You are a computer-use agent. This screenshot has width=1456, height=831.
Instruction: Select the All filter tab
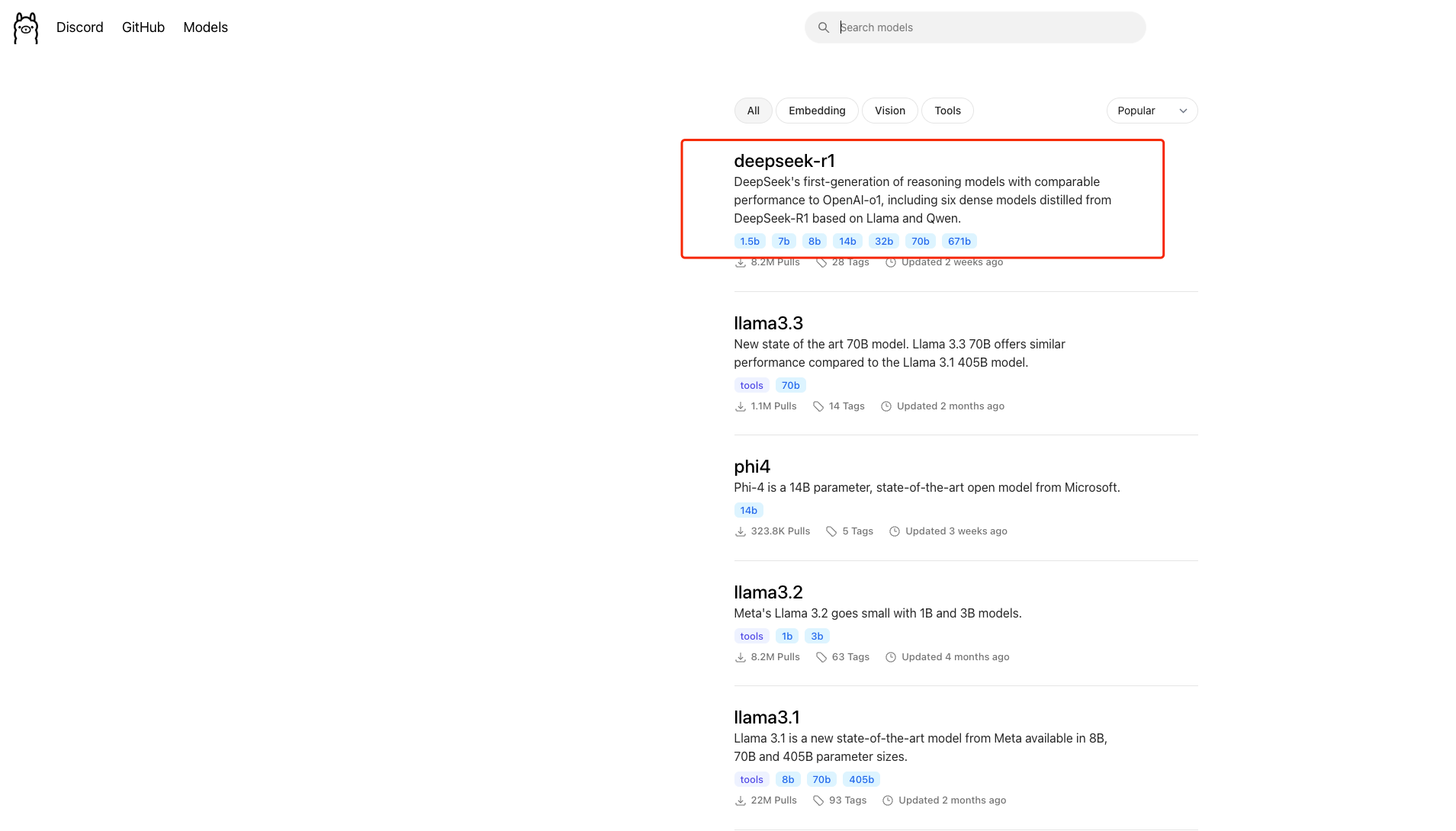[753, 111]
